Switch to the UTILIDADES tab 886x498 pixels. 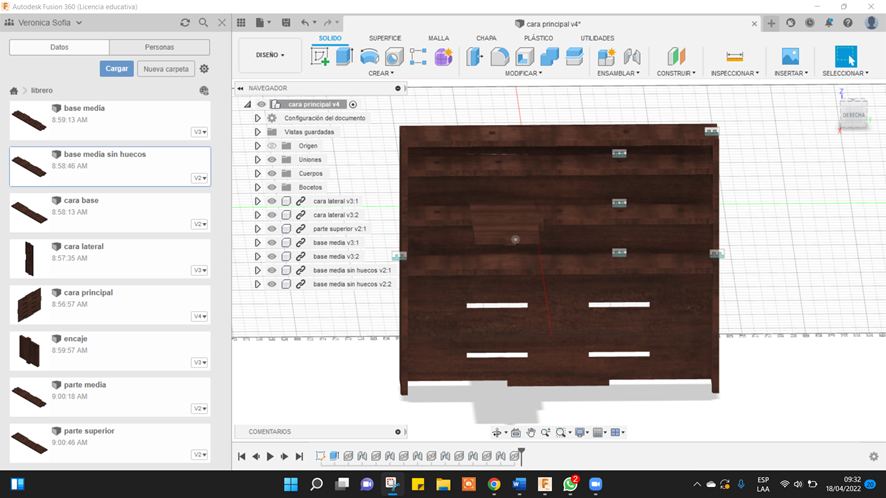click(x=597, y=38)
